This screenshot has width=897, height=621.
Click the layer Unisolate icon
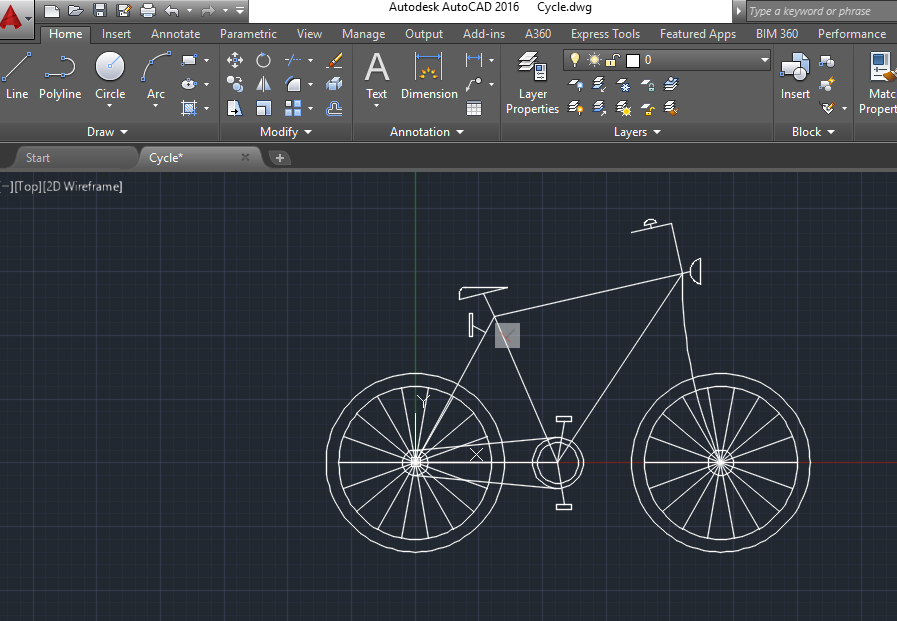[x=600, y=108]
